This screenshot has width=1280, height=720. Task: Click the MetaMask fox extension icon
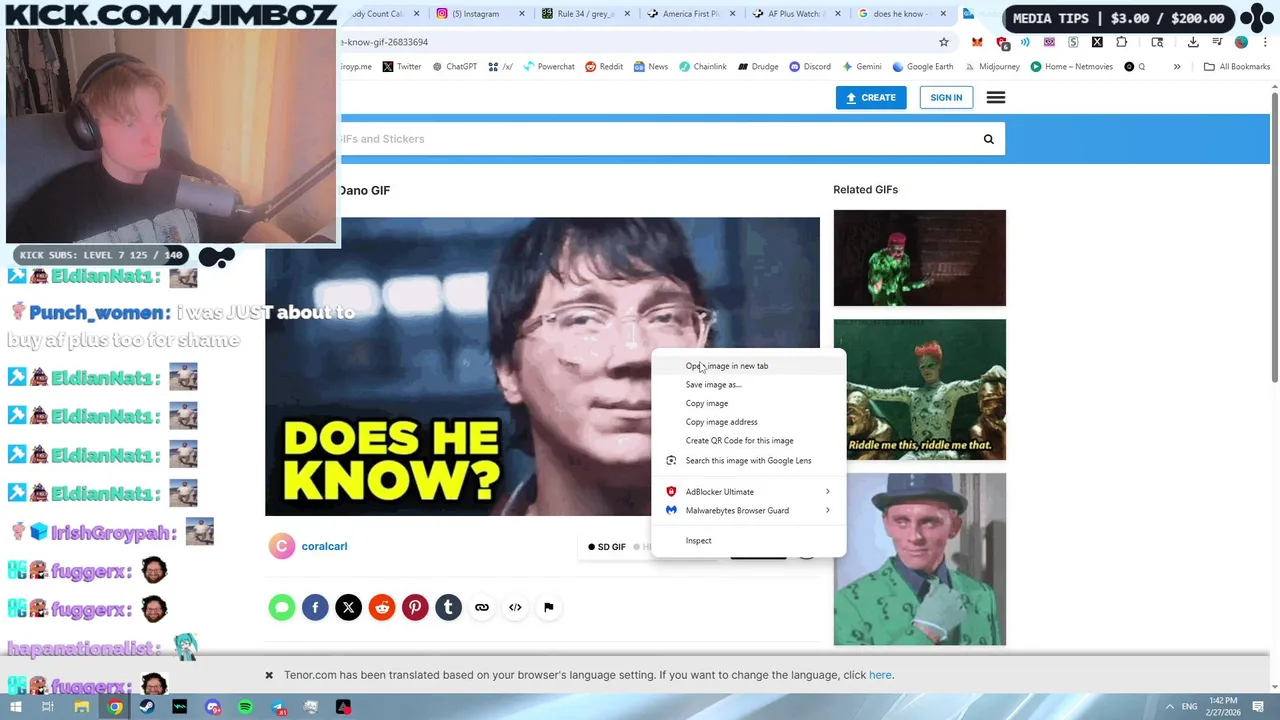point(977,42)
